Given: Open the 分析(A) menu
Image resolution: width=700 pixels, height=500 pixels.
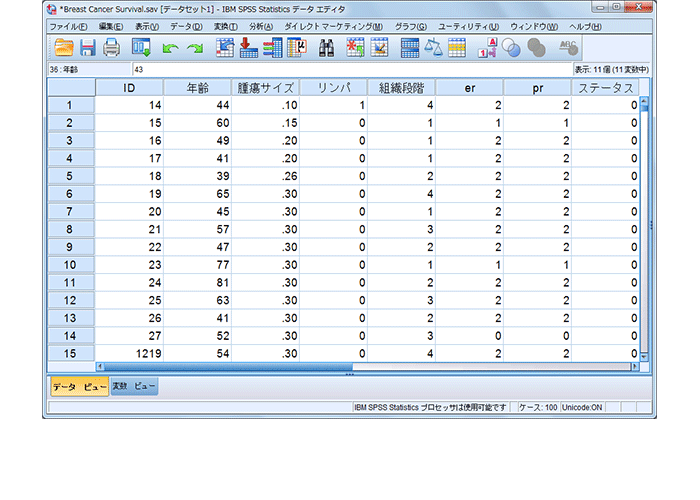Looking at the screenshot, I should [x=261, y=27].
